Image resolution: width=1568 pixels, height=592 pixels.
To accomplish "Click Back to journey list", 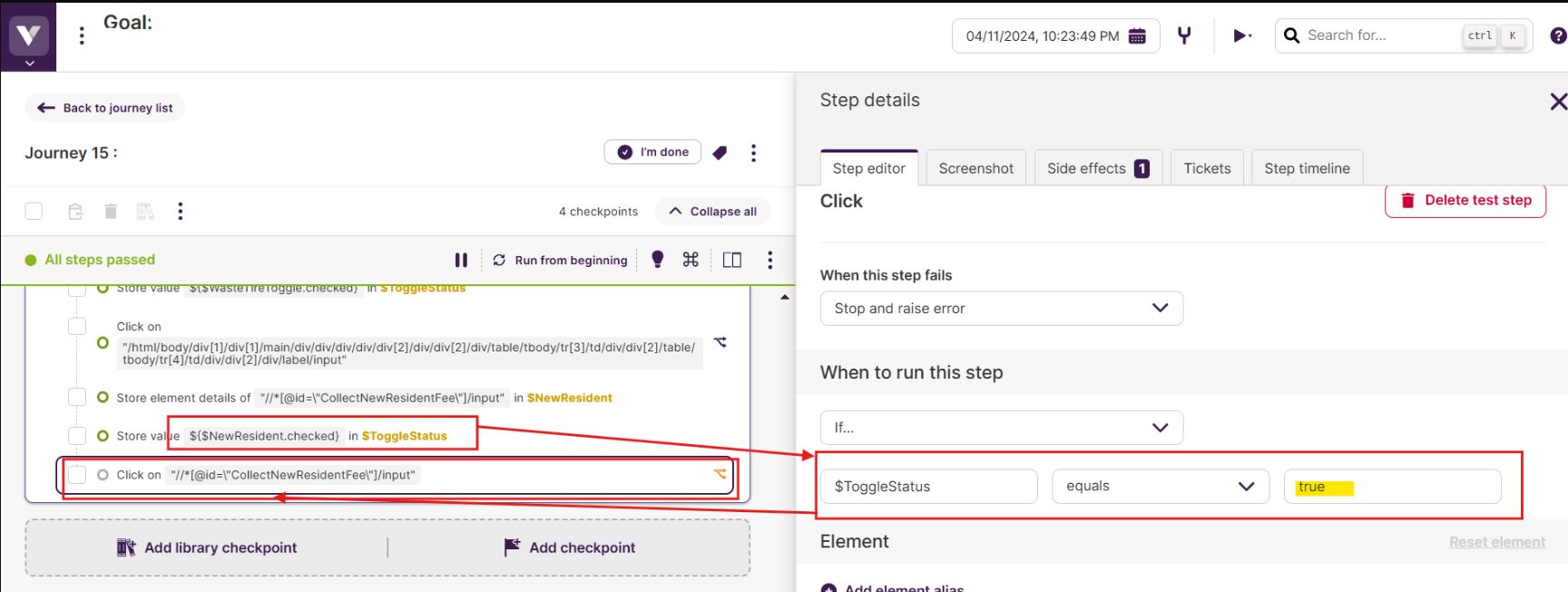I will click(x=105, y=108).
